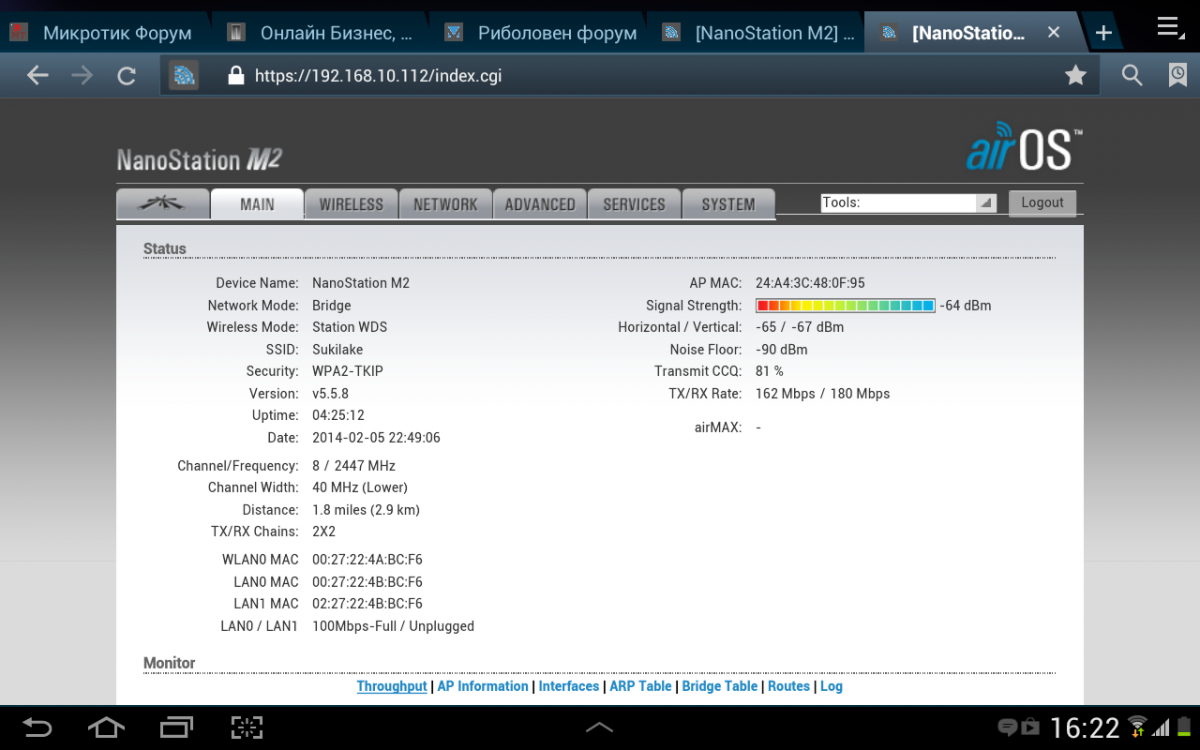Reload the page with refresh icon
Viewport: 1200px width, 750px height.
[x=126, y=75]
